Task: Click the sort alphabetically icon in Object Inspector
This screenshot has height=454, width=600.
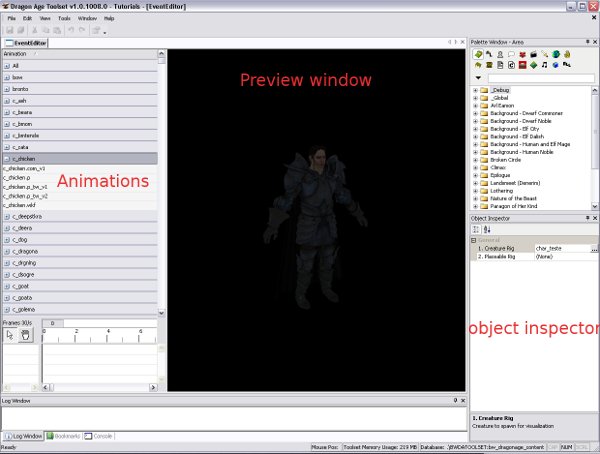Action: (x=489, y=229)
